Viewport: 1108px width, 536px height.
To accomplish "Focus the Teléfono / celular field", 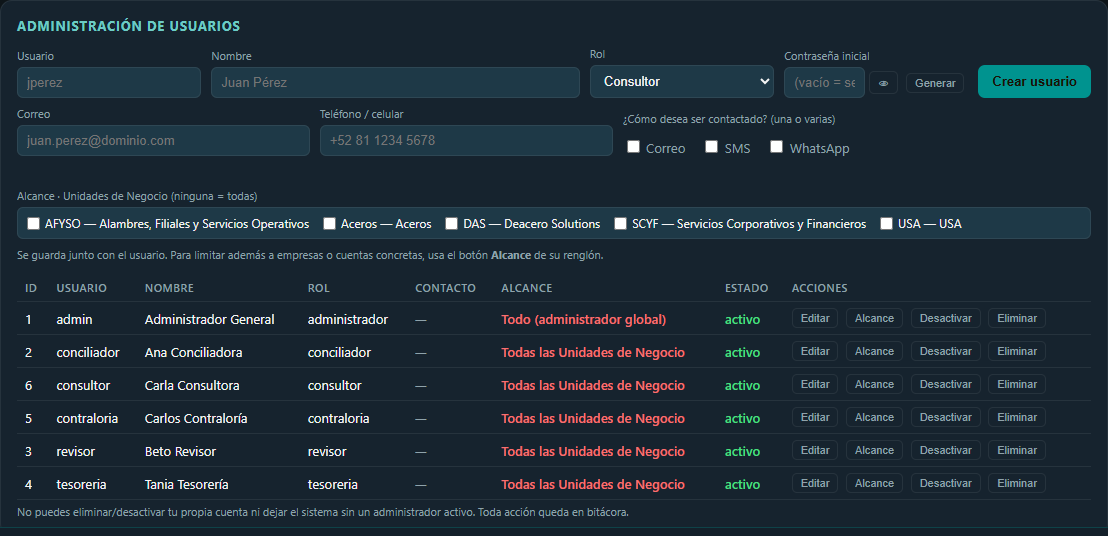I will point(466,141).
